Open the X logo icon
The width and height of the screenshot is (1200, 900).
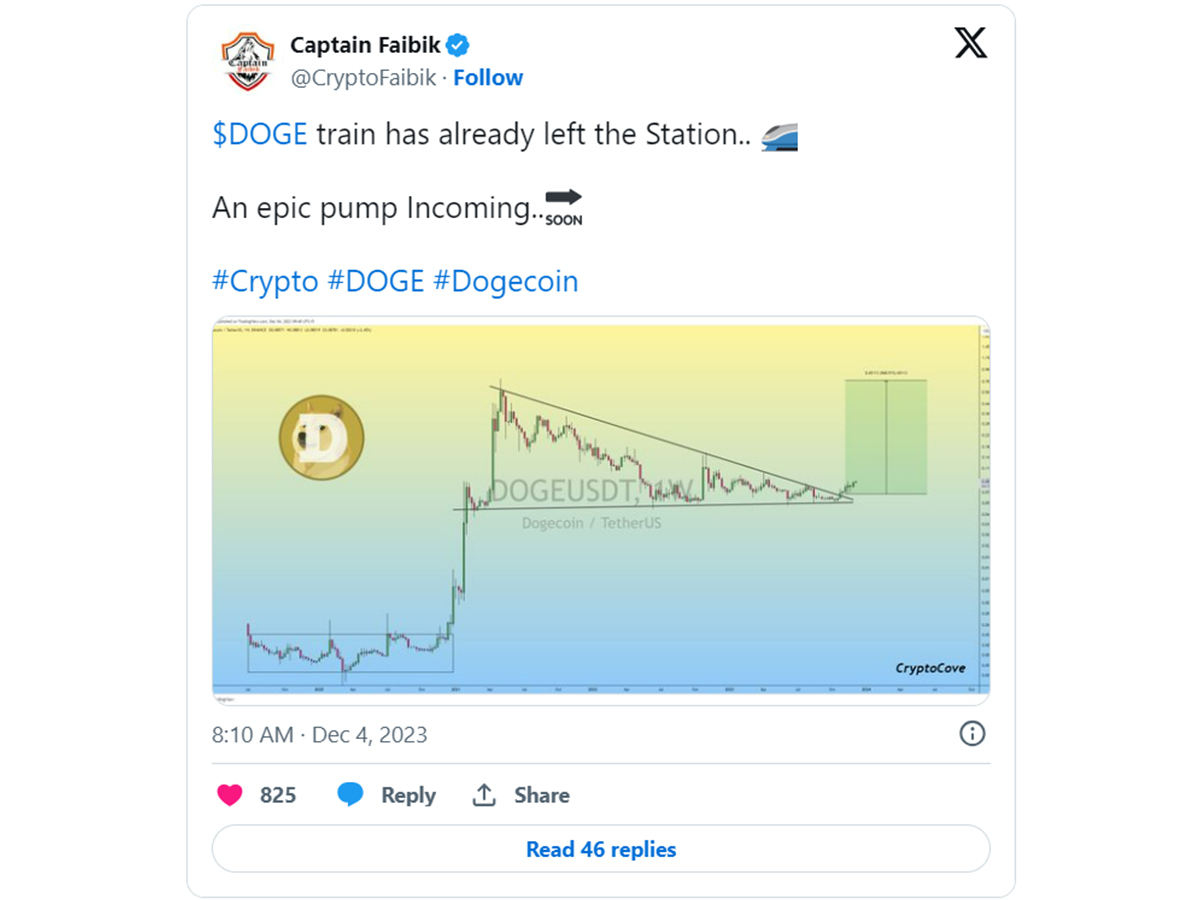click(970, 43)
